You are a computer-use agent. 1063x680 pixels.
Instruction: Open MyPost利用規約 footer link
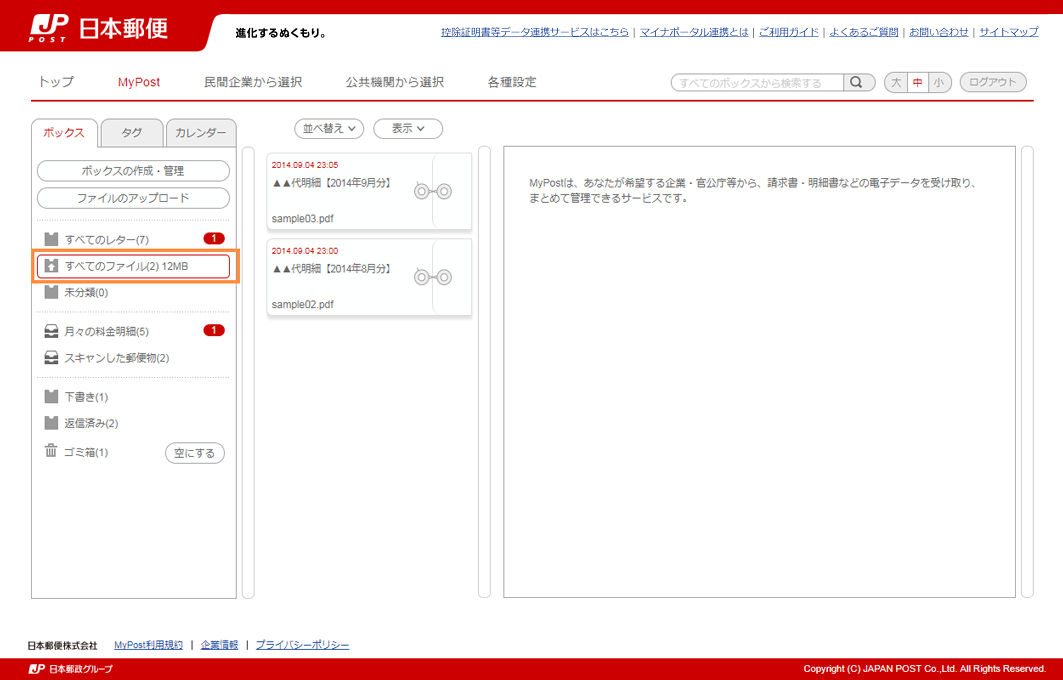click(148, 645)
